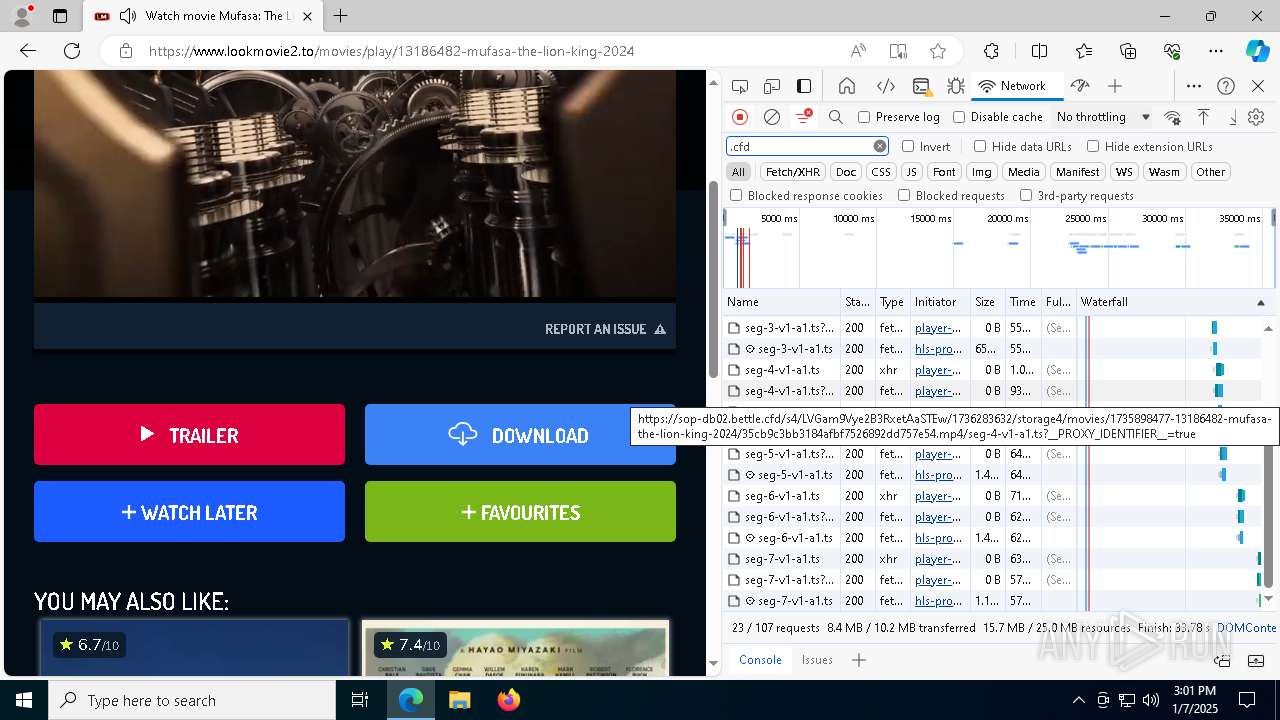The width and height of the screenshot is (1280, 720).
Task: Click the taskbar search box
Action: pos(192,700)
